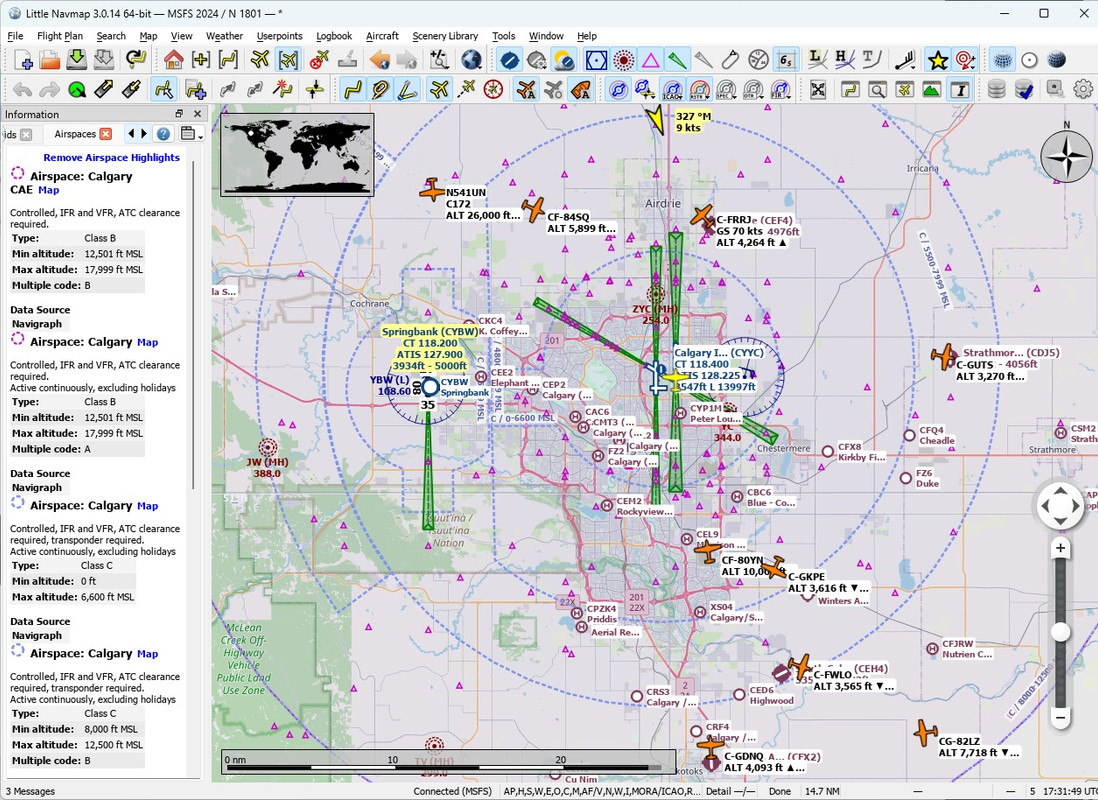
Task: Click Remove Airspace Highlights link
Action: pyautogui.click(x=111, y=158)
